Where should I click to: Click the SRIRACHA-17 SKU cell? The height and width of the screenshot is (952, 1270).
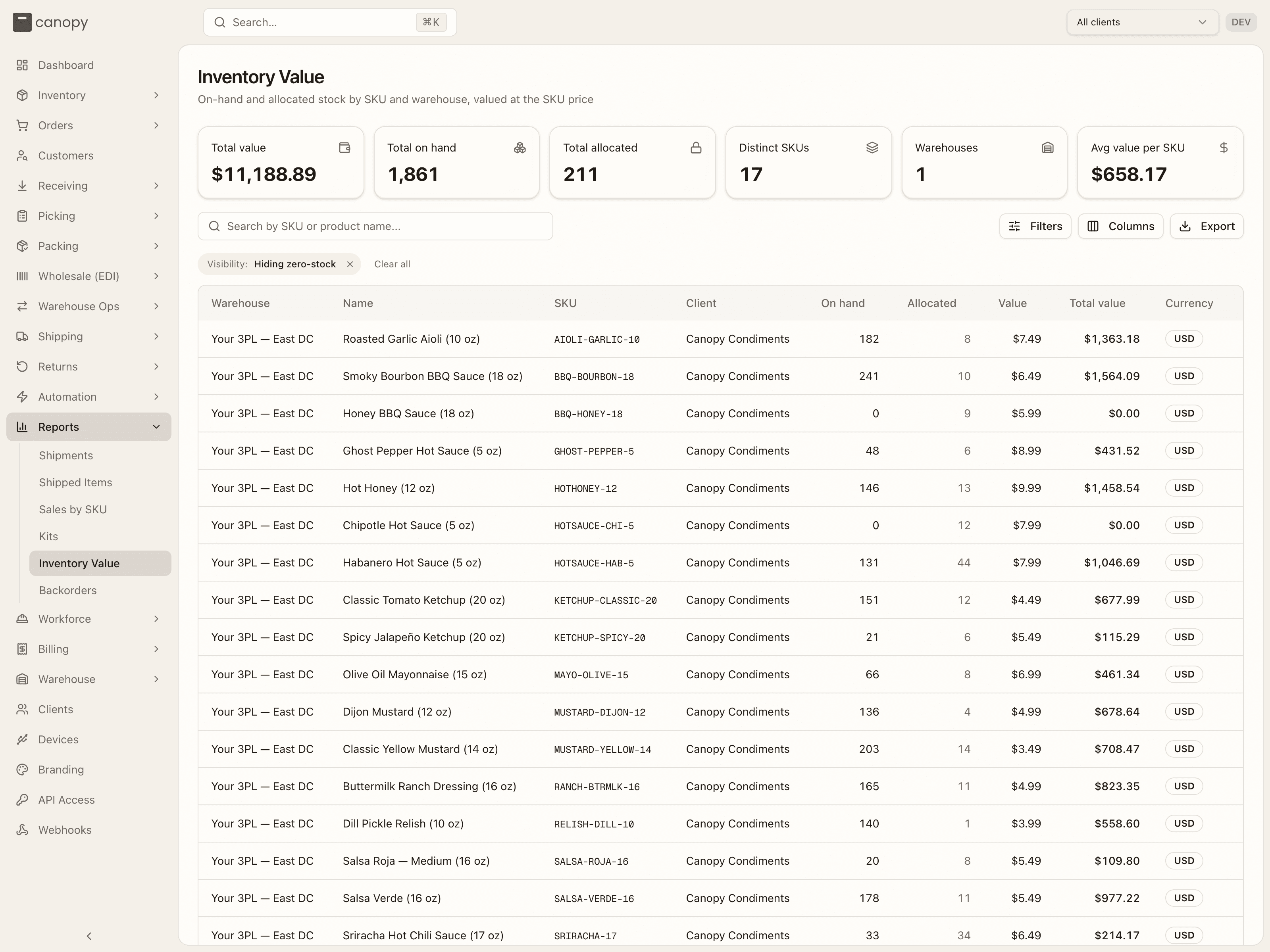coord(585,936)
